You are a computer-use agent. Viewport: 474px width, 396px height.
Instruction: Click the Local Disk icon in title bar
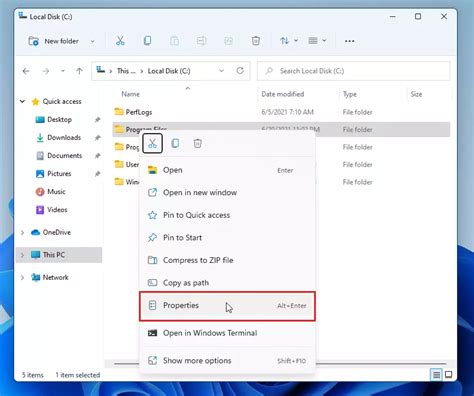pos(23,16)
